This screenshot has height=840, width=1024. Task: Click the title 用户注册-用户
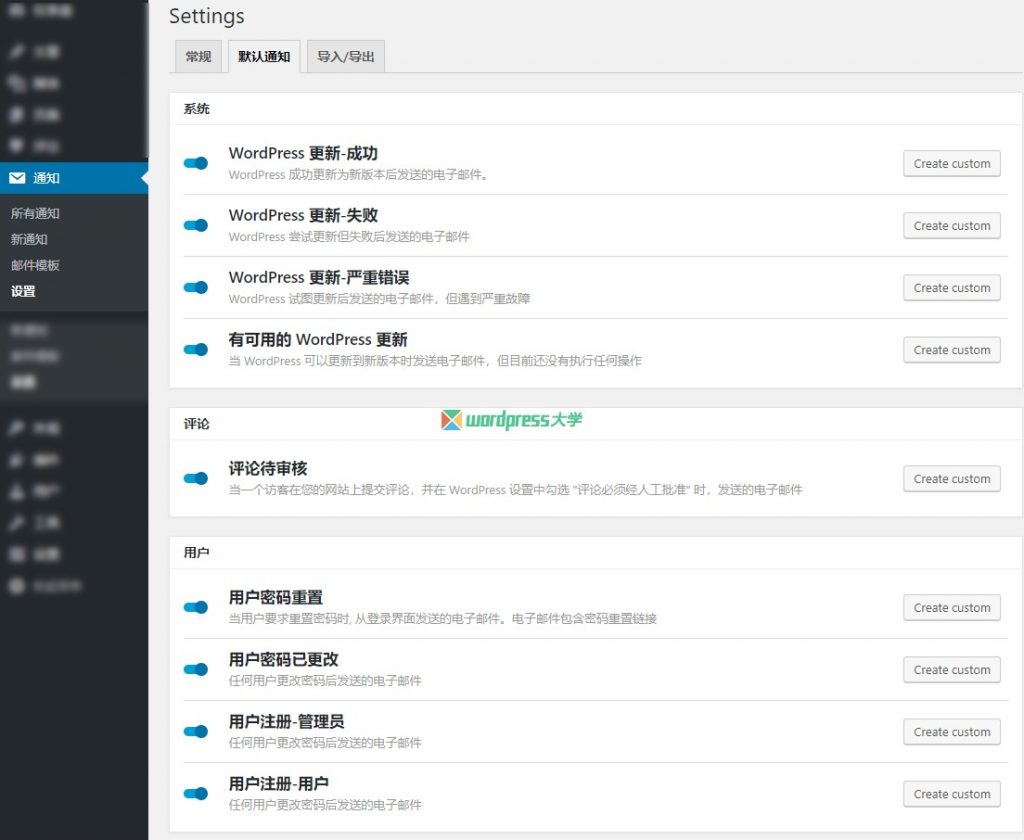pos(278,783)
